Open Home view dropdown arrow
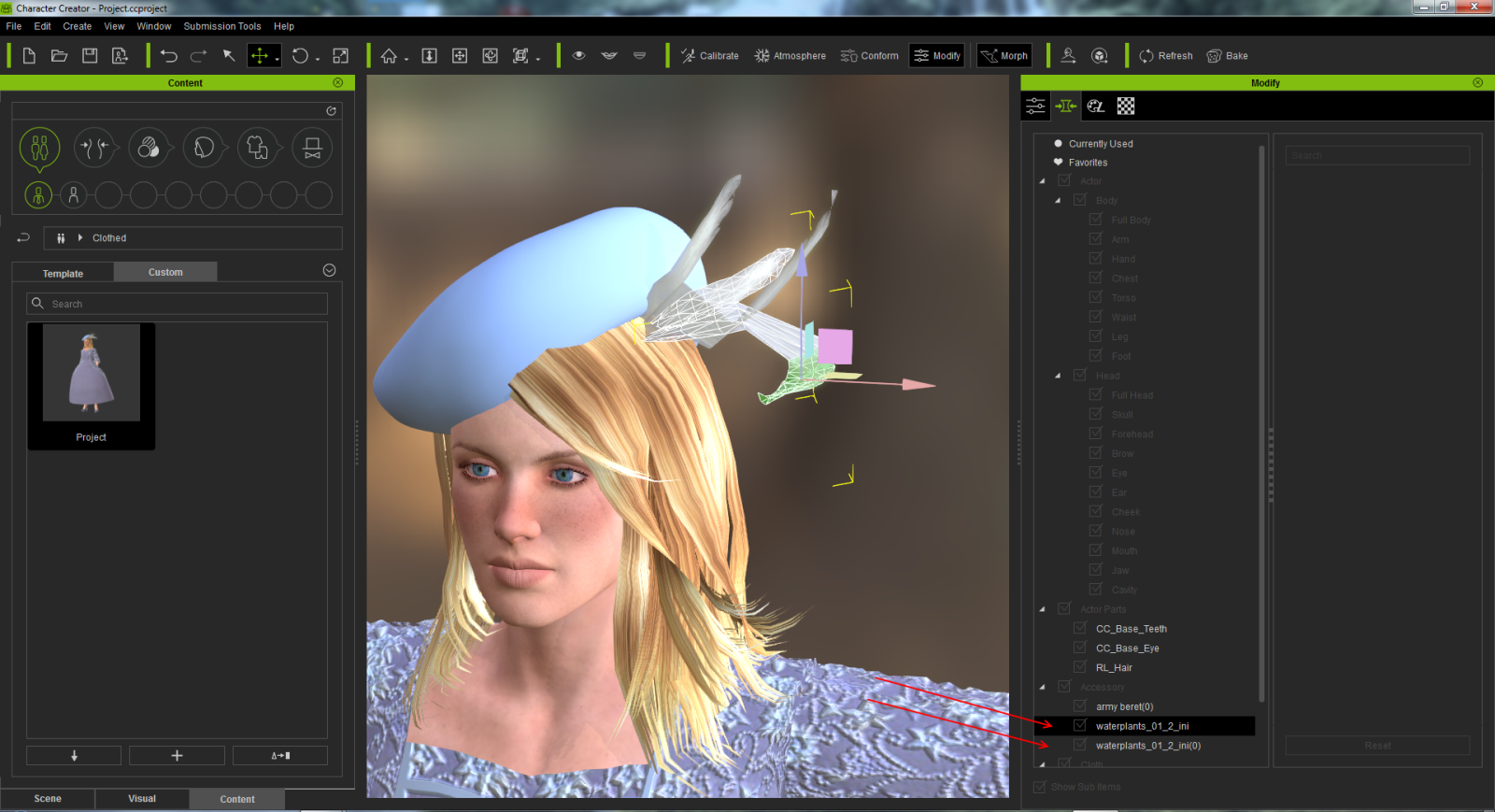 pyautogui.click(x=406, y=60)
